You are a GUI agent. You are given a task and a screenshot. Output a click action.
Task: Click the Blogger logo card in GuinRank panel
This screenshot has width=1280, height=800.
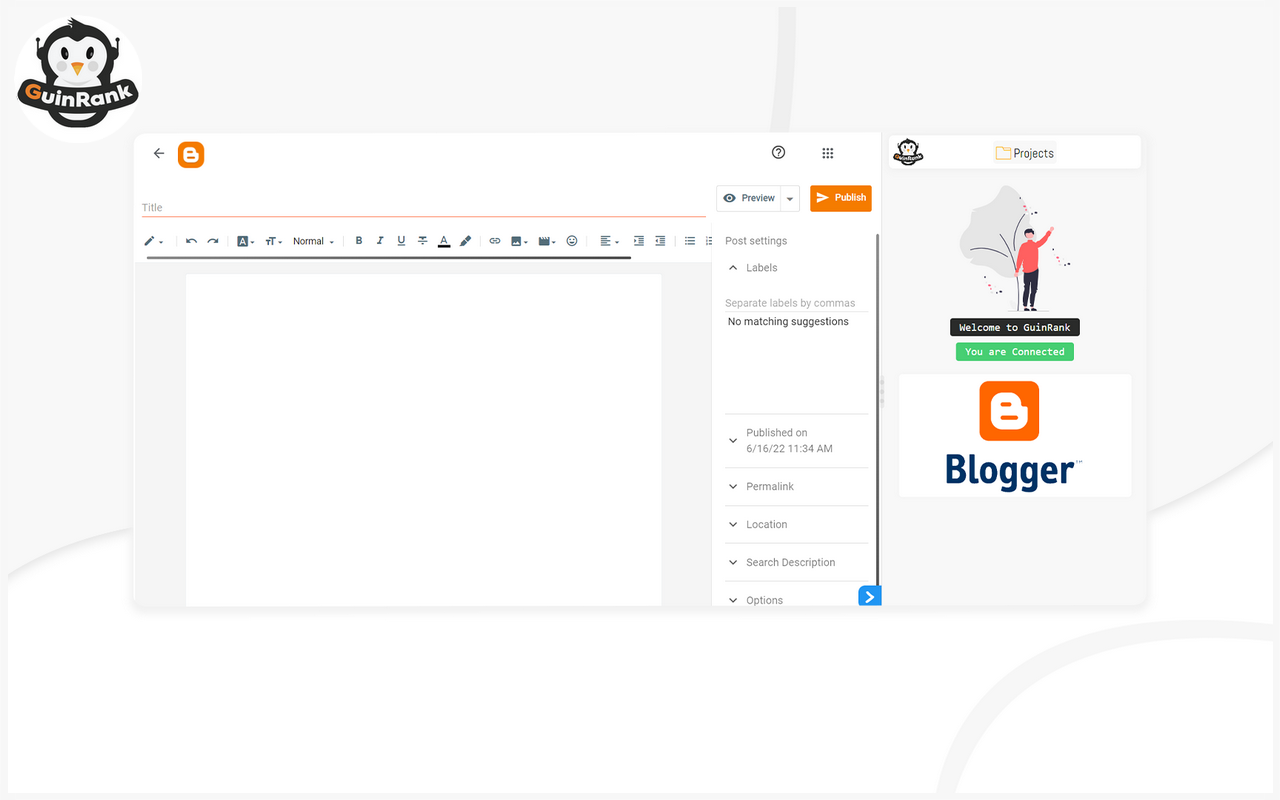coord(1015,436)
